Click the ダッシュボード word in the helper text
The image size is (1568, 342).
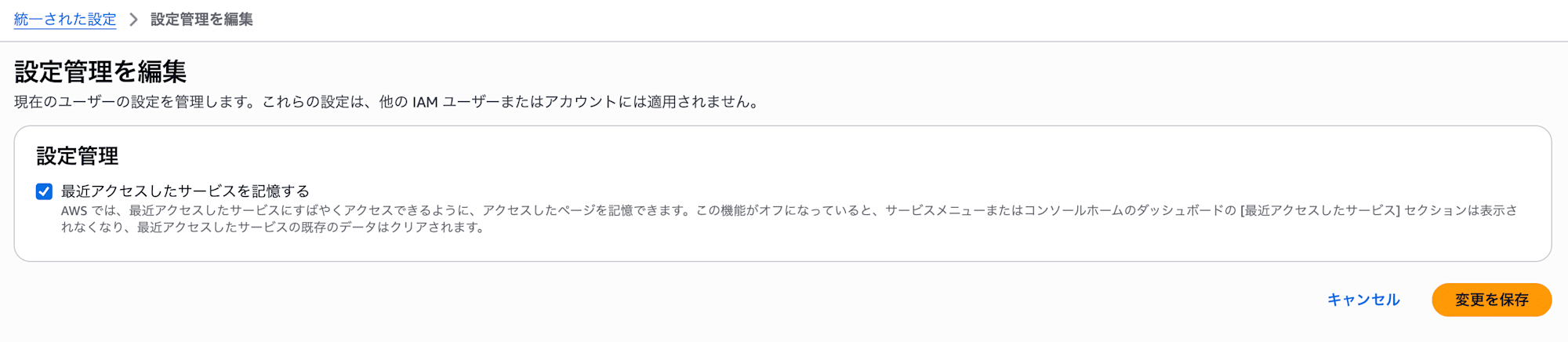(x=1182, y=211)
